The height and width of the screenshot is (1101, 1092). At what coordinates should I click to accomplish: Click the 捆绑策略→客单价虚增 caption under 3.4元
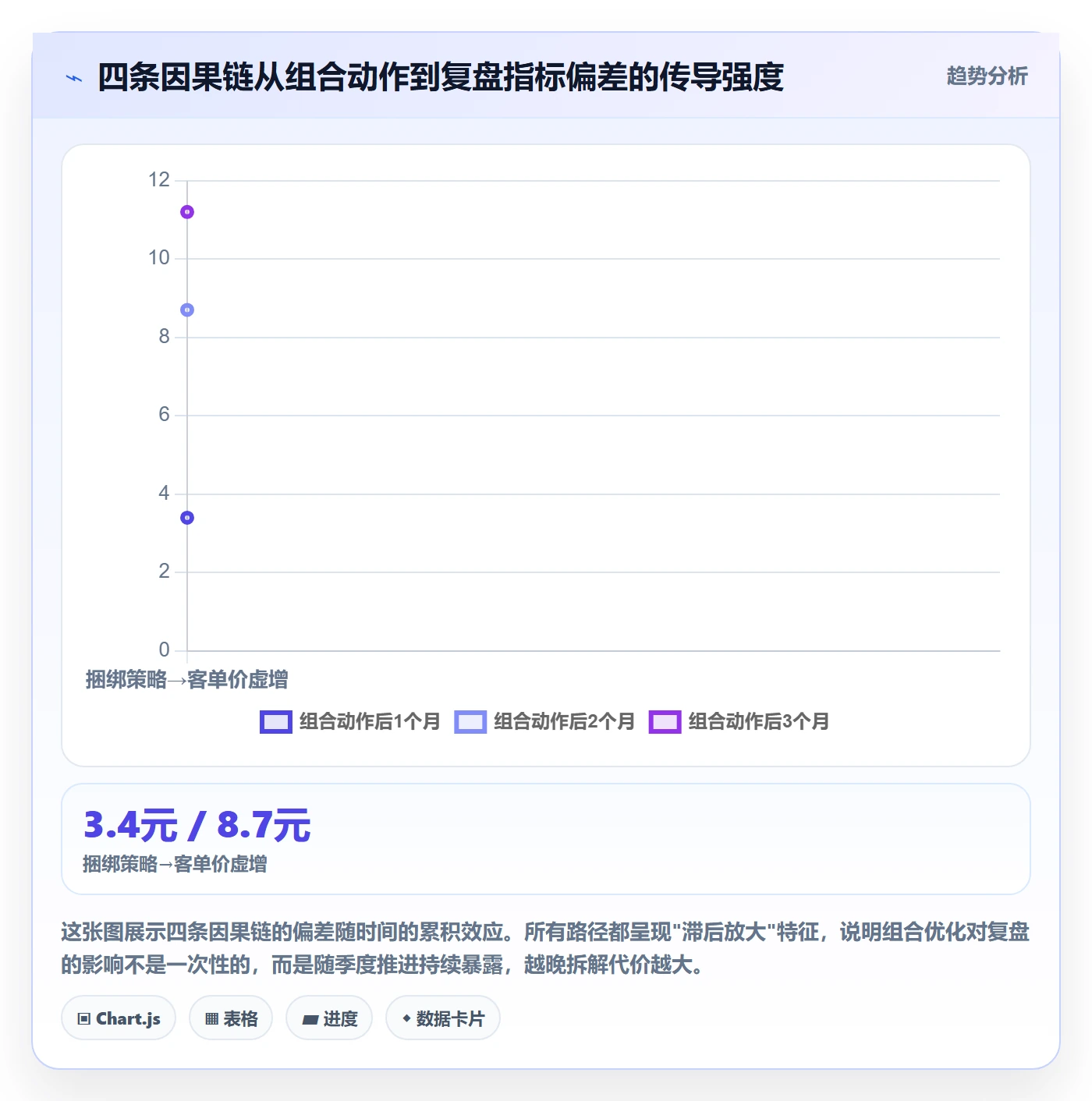point(175,865)
